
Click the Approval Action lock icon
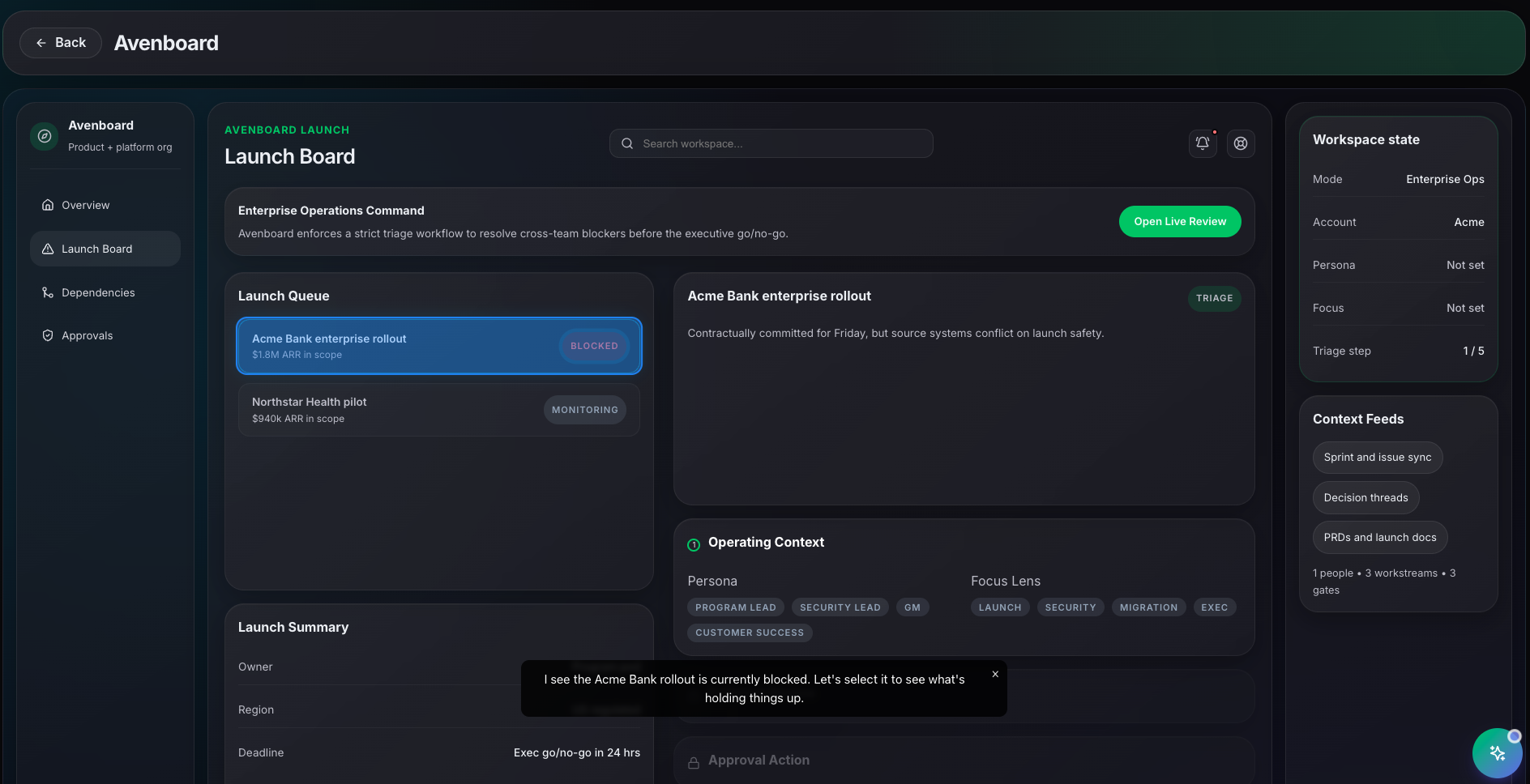click(x=694, y=763)
